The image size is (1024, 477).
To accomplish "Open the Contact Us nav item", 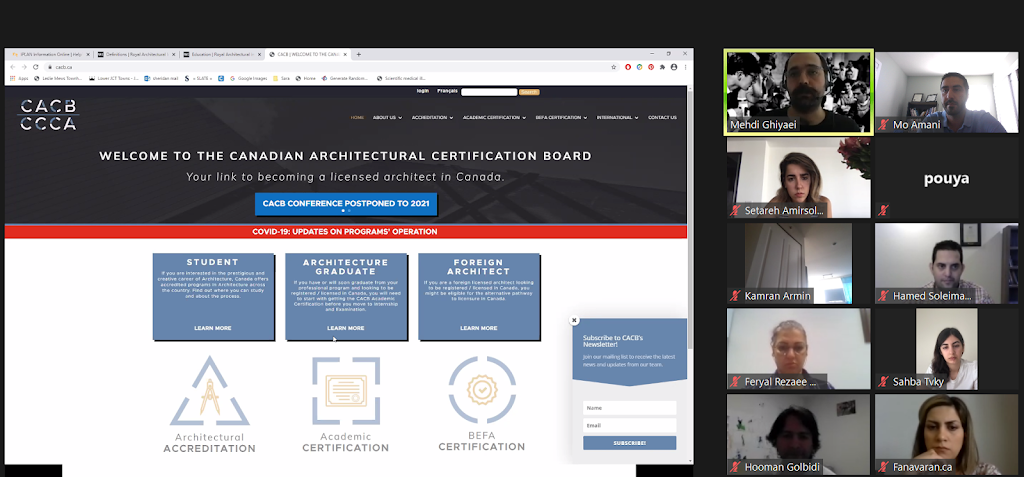I will 662,118.
